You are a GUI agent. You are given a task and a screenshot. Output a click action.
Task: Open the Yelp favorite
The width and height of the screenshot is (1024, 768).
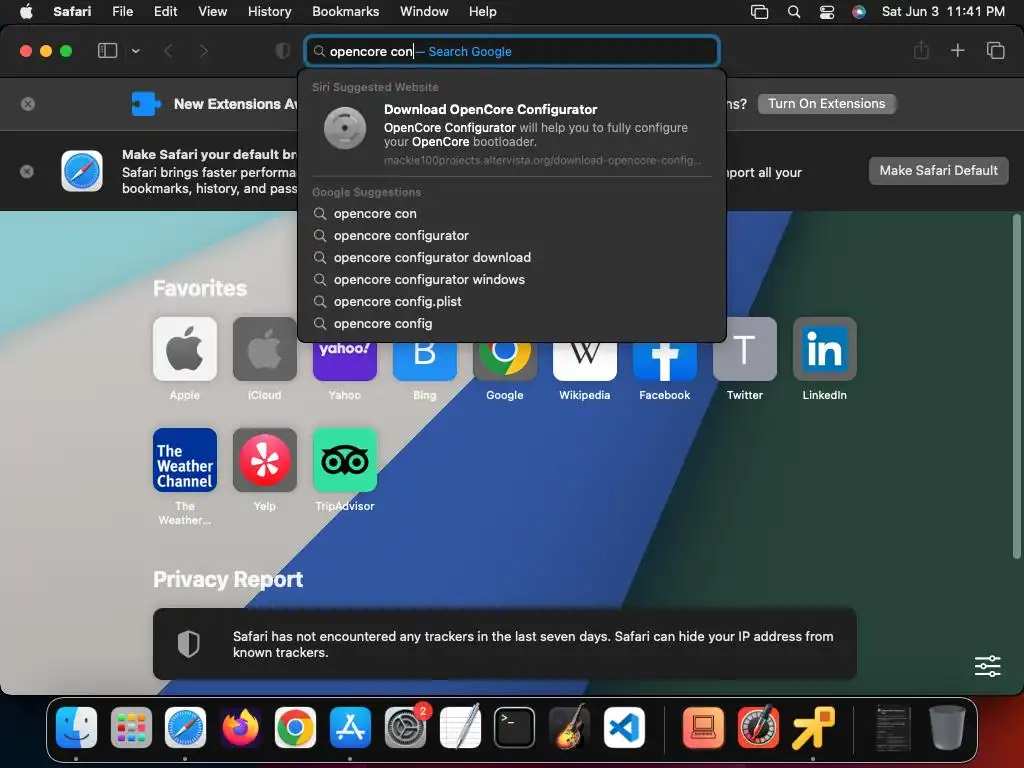(x=264, y=460)
